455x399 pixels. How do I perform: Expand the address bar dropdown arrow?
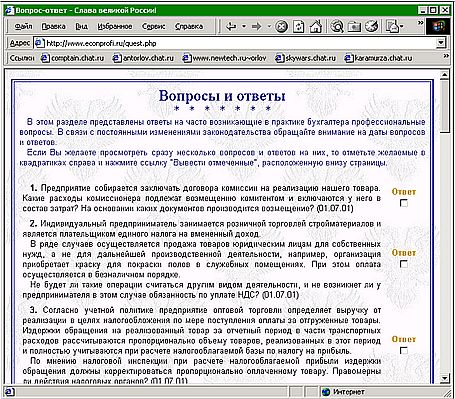[x=441, y=43]
